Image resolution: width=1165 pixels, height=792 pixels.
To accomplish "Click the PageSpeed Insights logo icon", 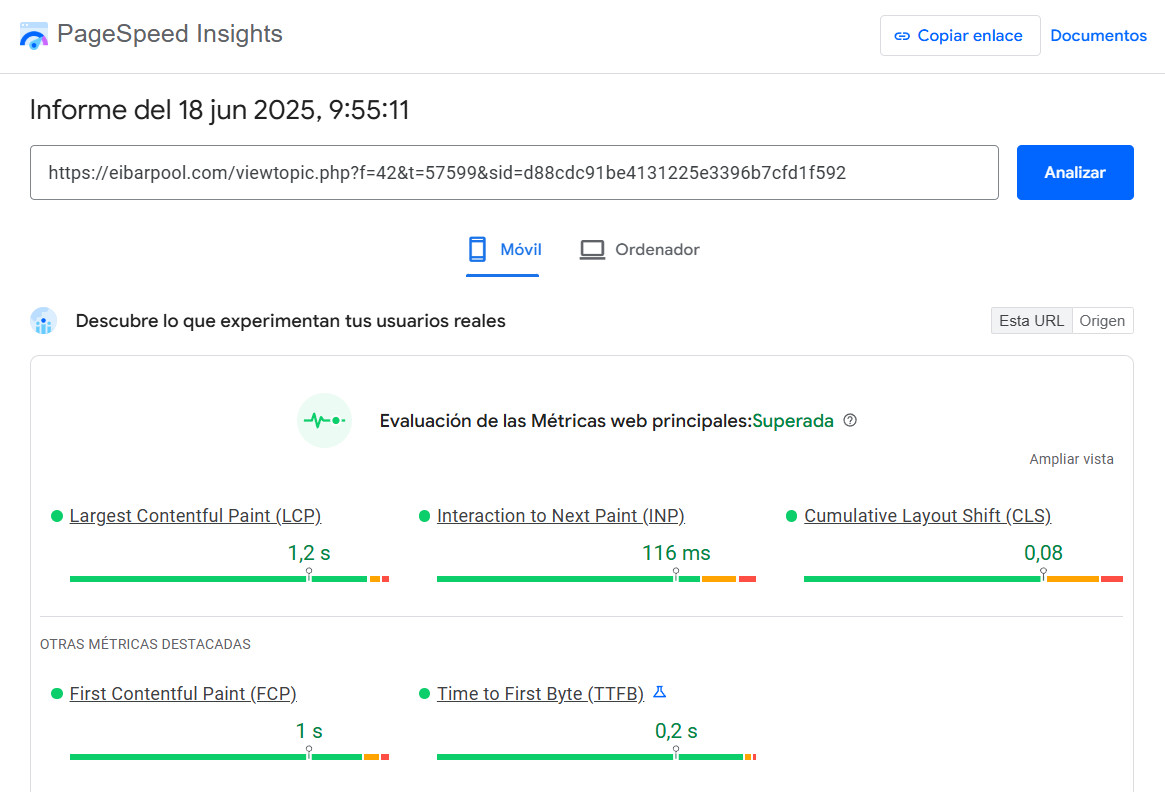I will [x=33, y=35].
